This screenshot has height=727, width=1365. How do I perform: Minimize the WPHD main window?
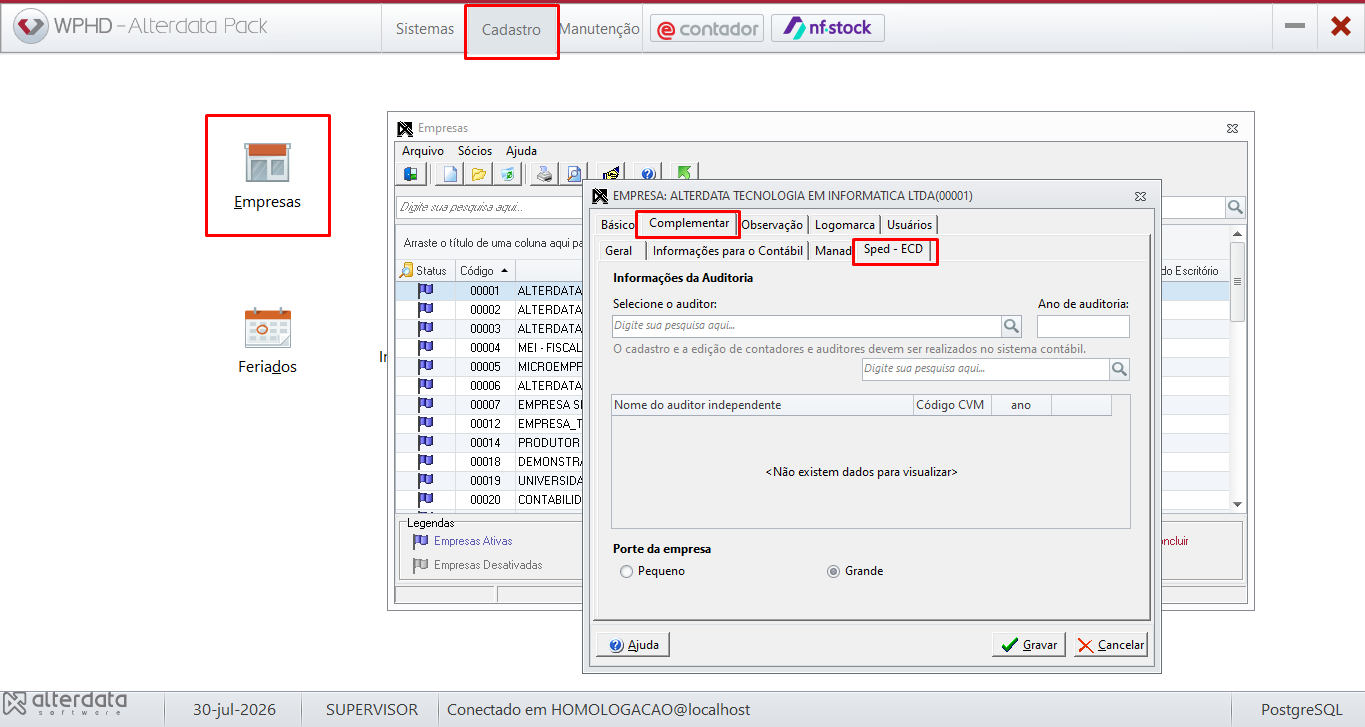1295,27
